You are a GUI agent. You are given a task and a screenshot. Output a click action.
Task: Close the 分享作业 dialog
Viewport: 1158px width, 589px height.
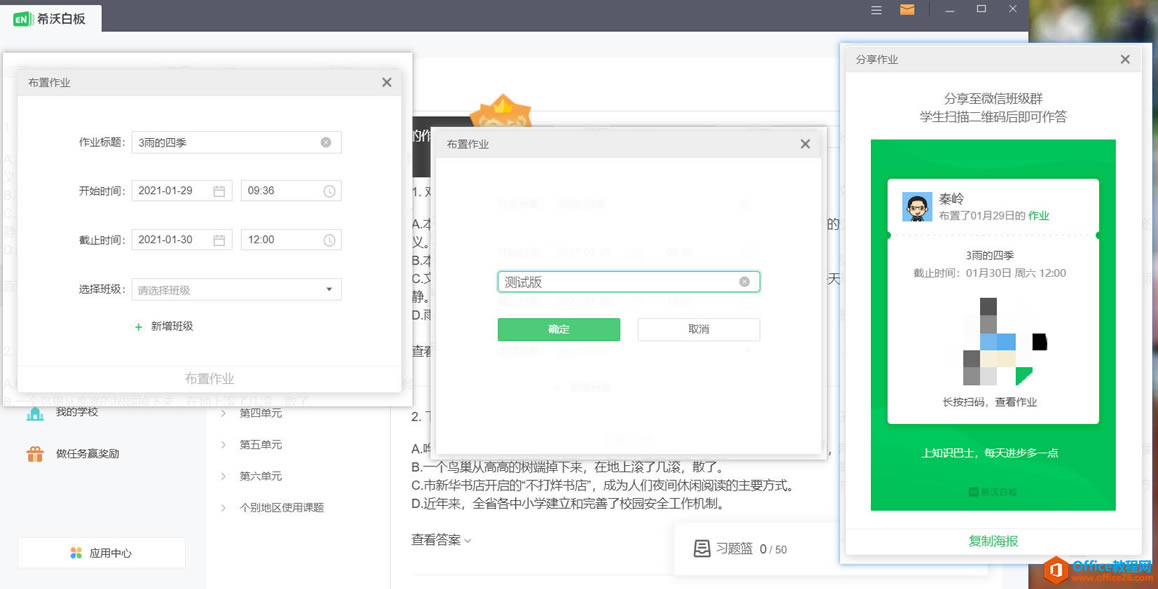[x=1125, y=59]
